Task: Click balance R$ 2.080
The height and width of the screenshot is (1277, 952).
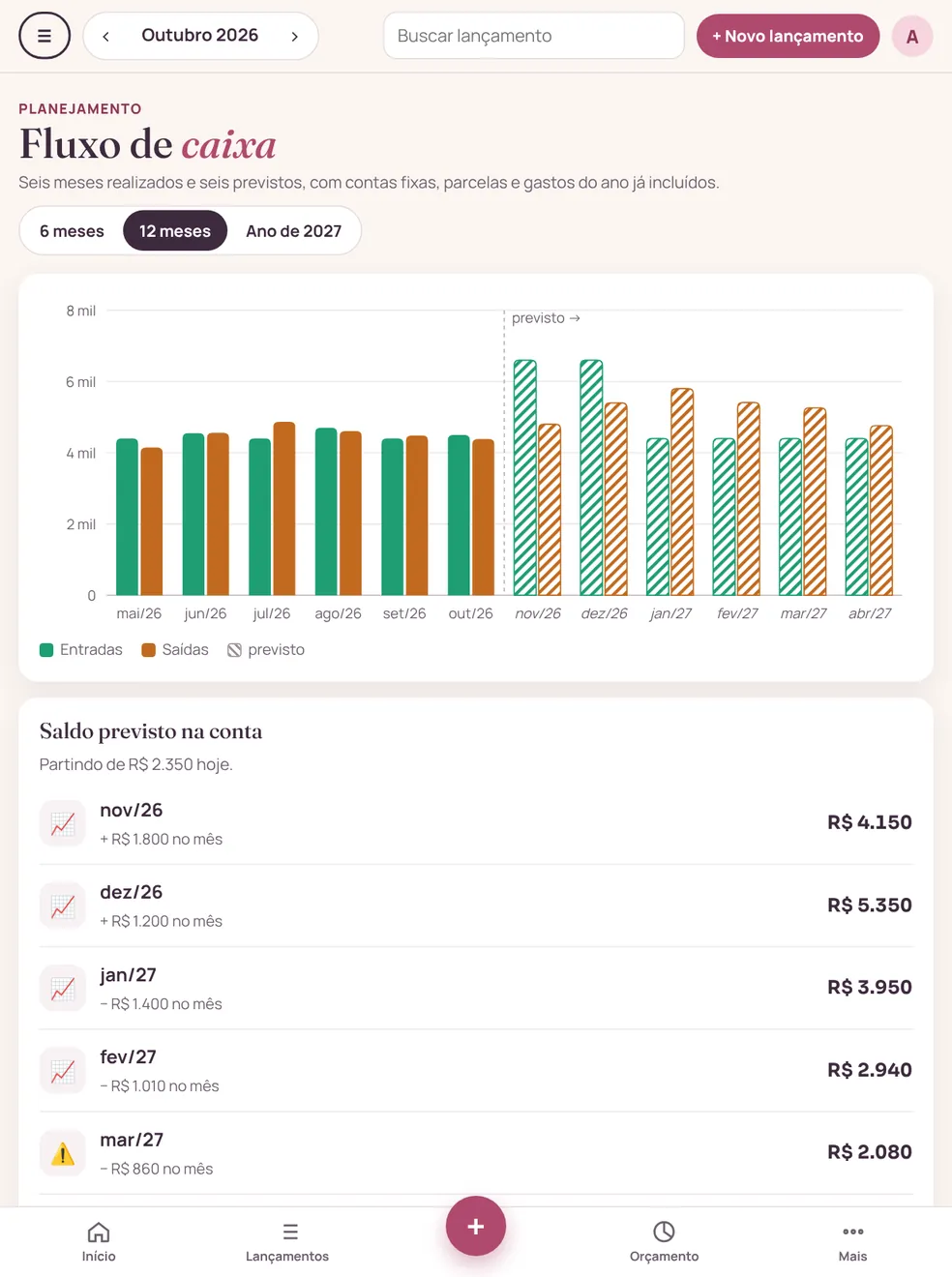Action: 869,1152
